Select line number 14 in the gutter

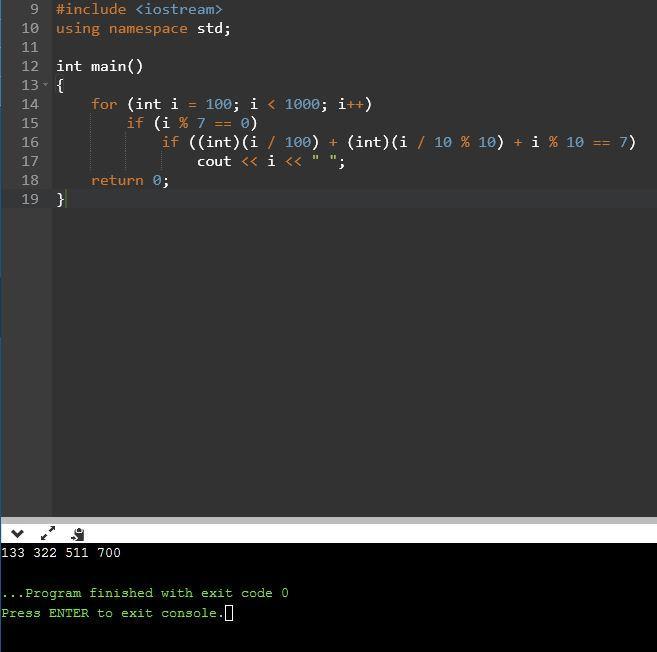coord(30,104)
